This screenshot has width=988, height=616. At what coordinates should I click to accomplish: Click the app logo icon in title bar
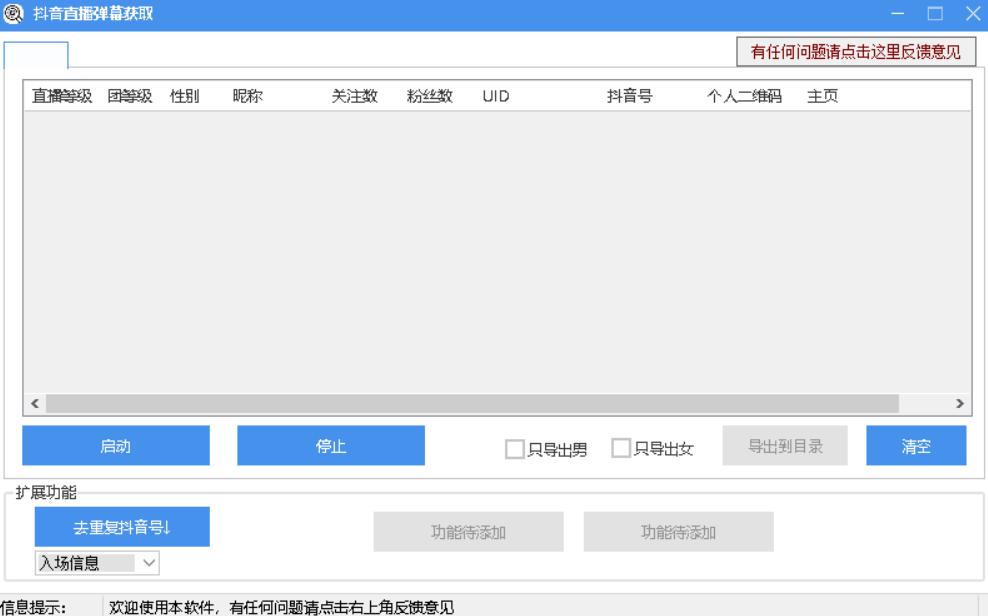tap(13, 13)
